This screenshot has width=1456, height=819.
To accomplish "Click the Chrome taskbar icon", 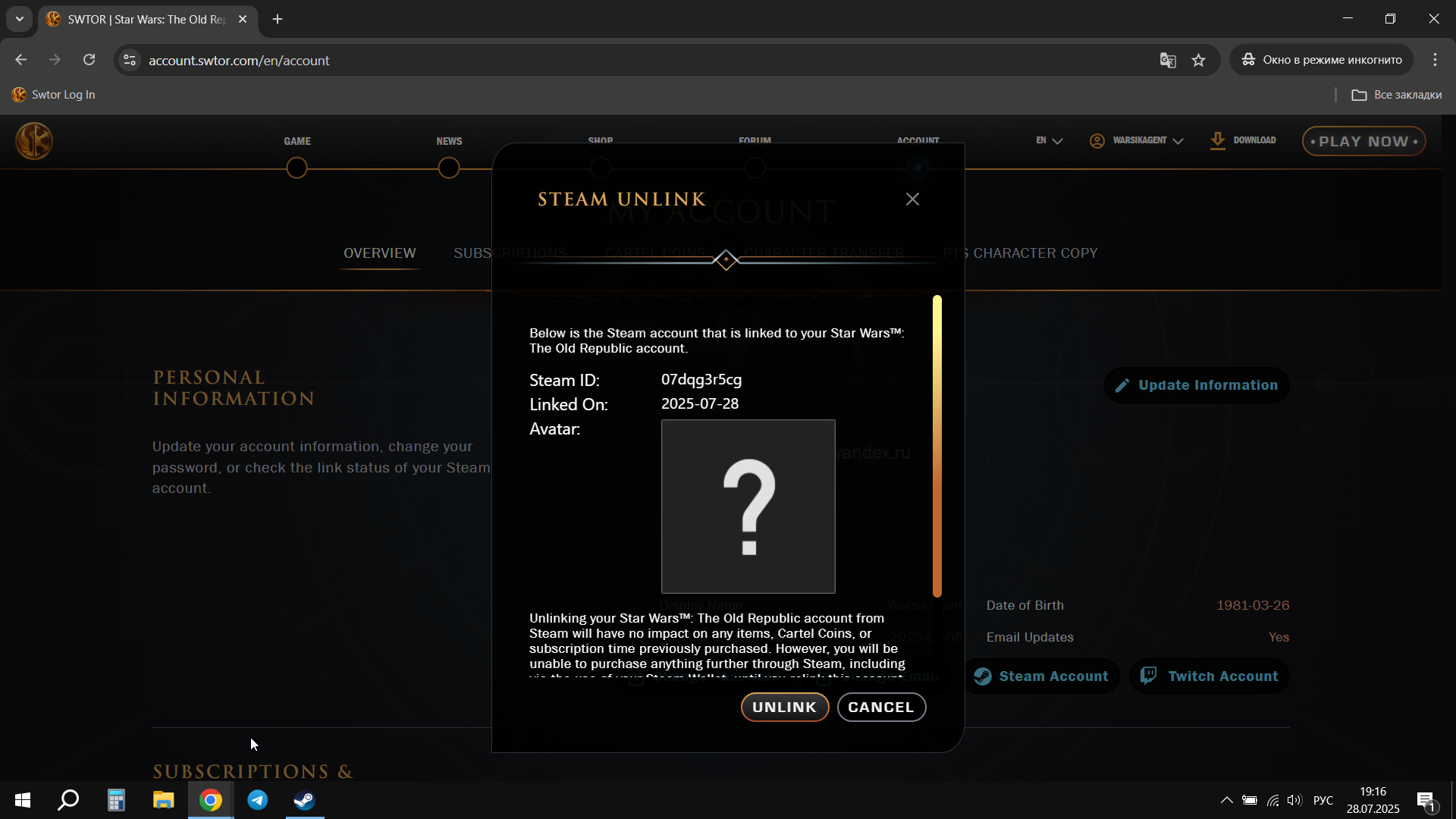I will [211, 800].
